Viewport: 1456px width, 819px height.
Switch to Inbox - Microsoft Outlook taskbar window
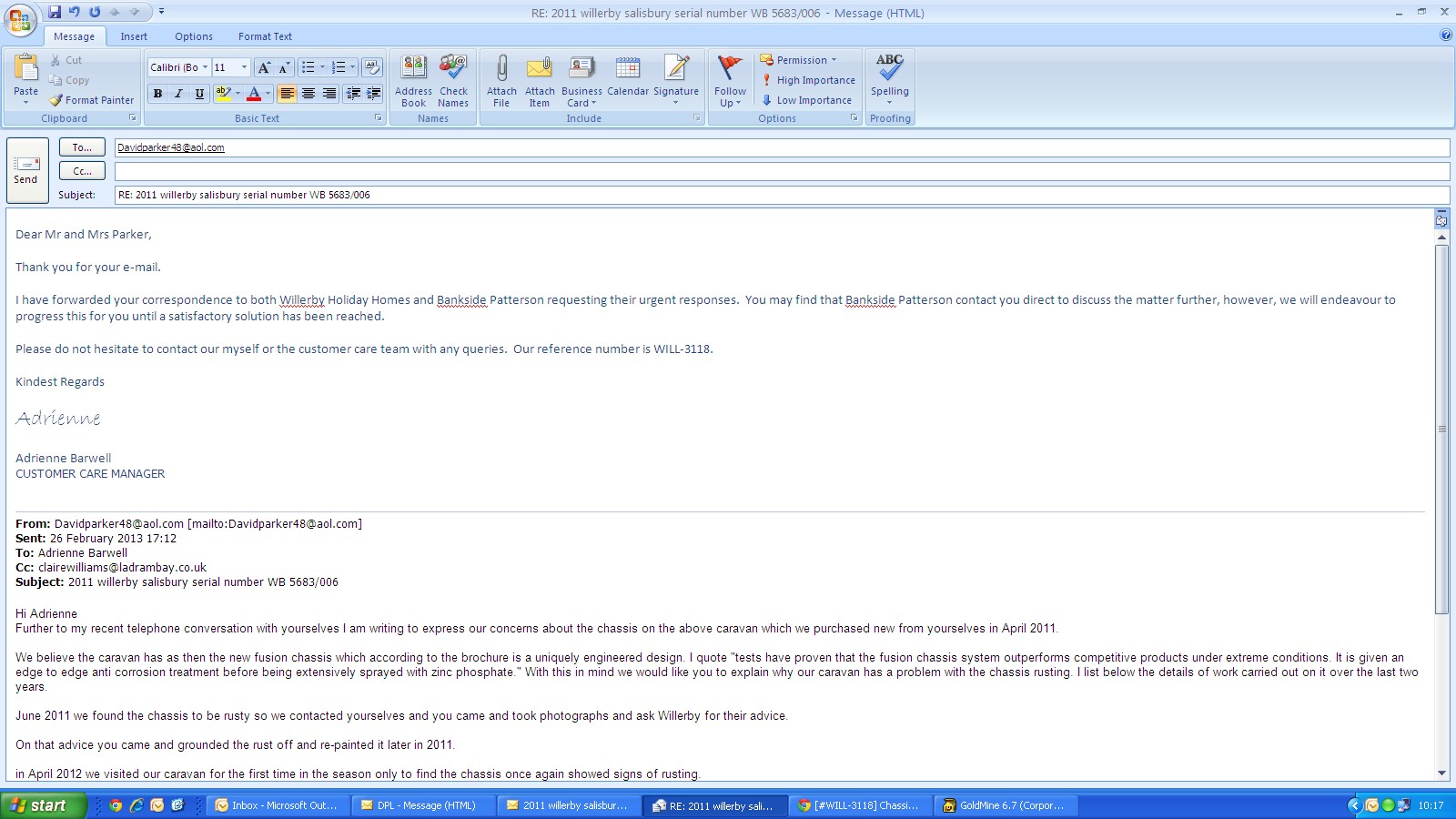[278, 805]
